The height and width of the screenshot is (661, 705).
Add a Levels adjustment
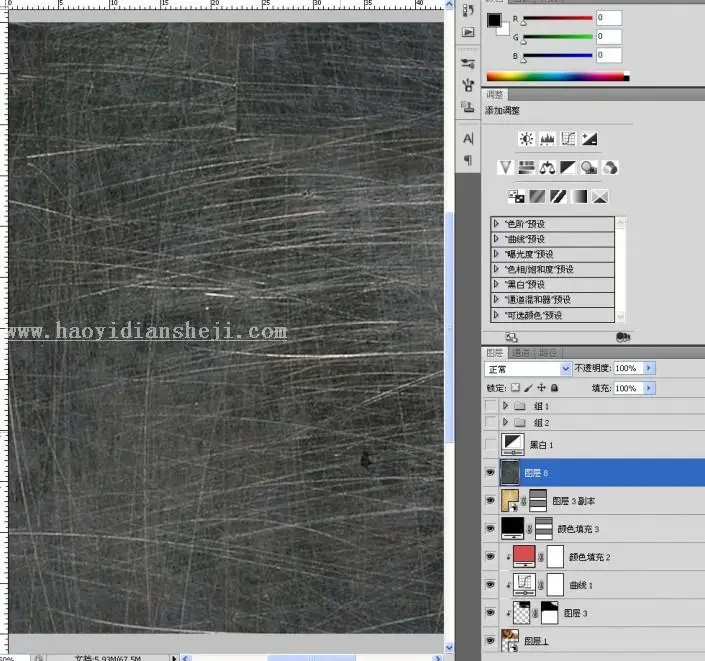[547, 139]
